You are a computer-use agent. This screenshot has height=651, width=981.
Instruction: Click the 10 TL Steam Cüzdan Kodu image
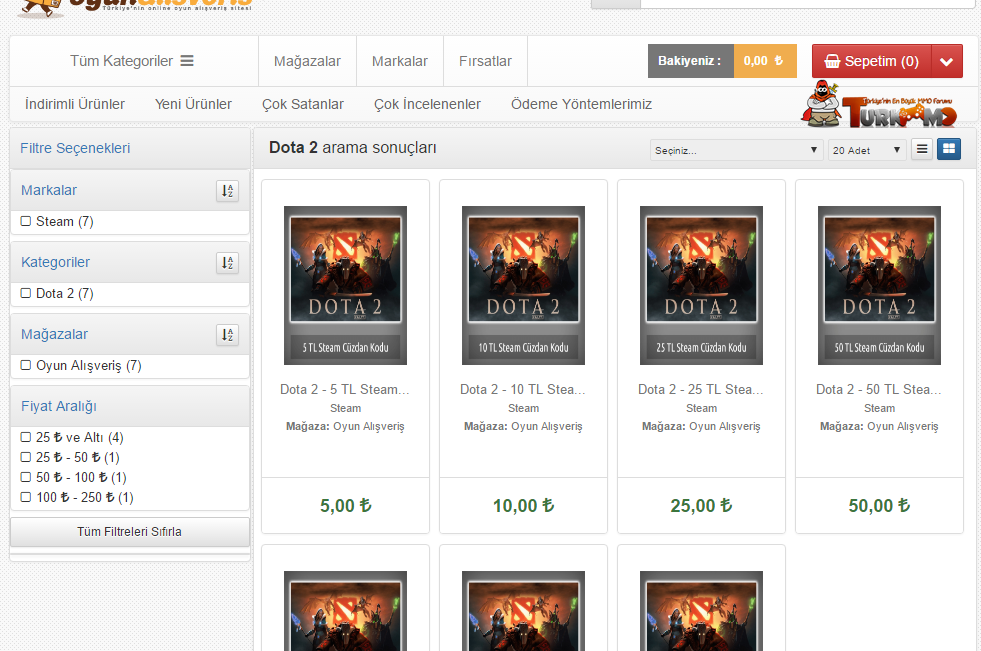523,285
